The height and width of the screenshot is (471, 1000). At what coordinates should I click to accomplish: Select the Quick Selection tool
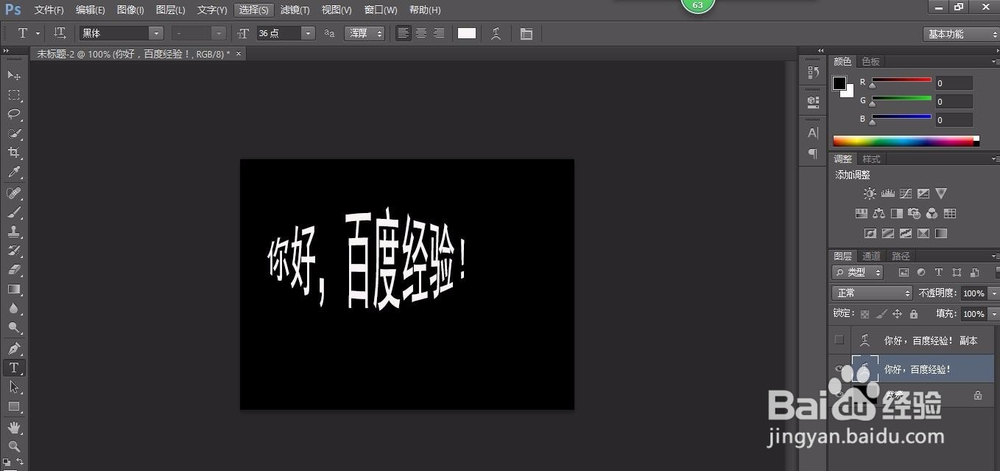[14, 134]
